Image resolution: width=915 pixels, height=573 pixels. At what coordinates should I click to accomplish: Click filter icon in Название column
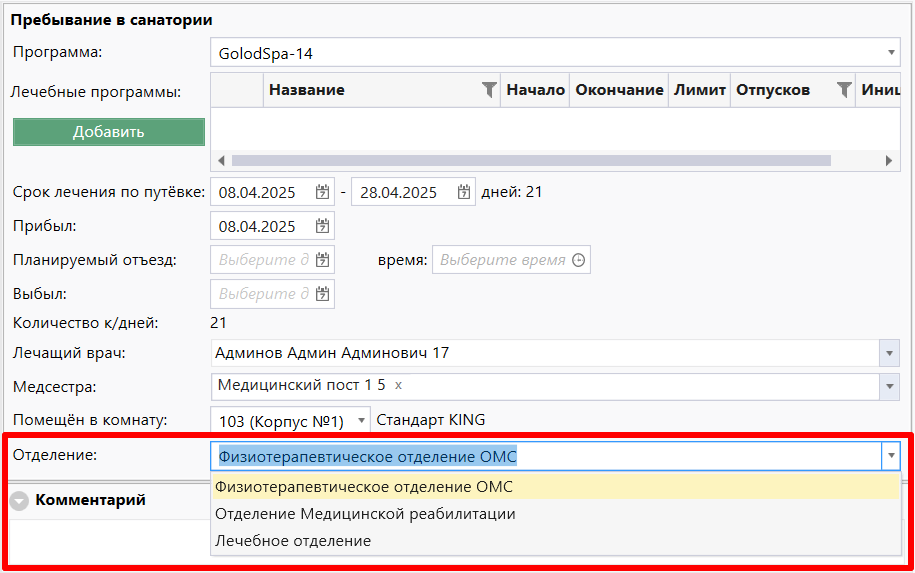tap(488, 90)
